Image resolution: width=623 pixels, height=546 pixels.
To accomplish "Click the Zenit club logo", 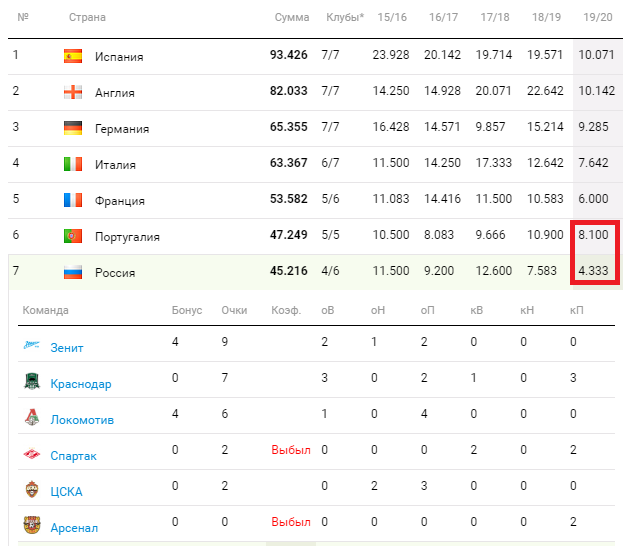I will click(x=32, y=345).
